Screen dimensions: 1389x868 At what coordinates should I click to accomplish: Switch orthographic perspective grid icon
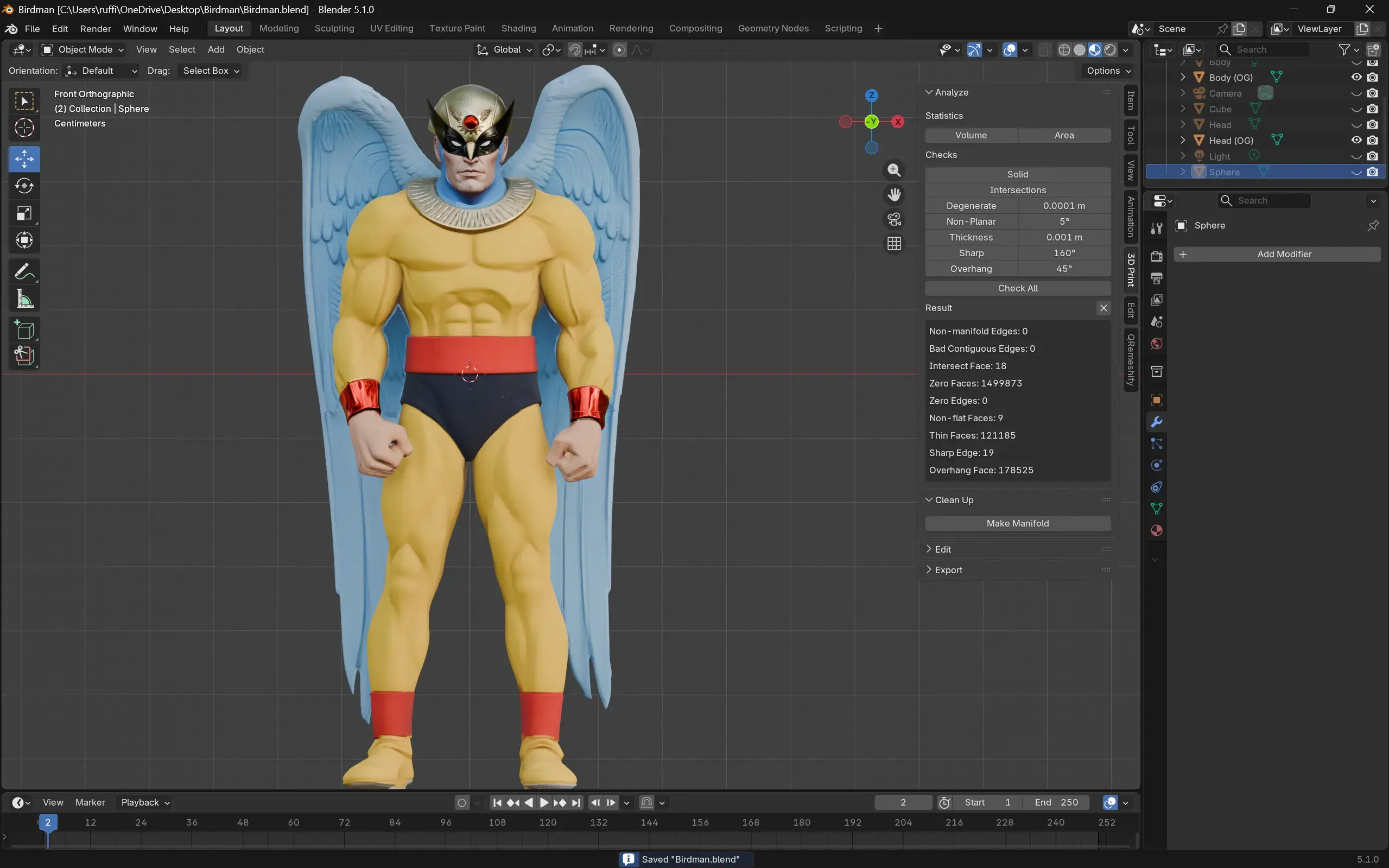[x=893, y=244]
